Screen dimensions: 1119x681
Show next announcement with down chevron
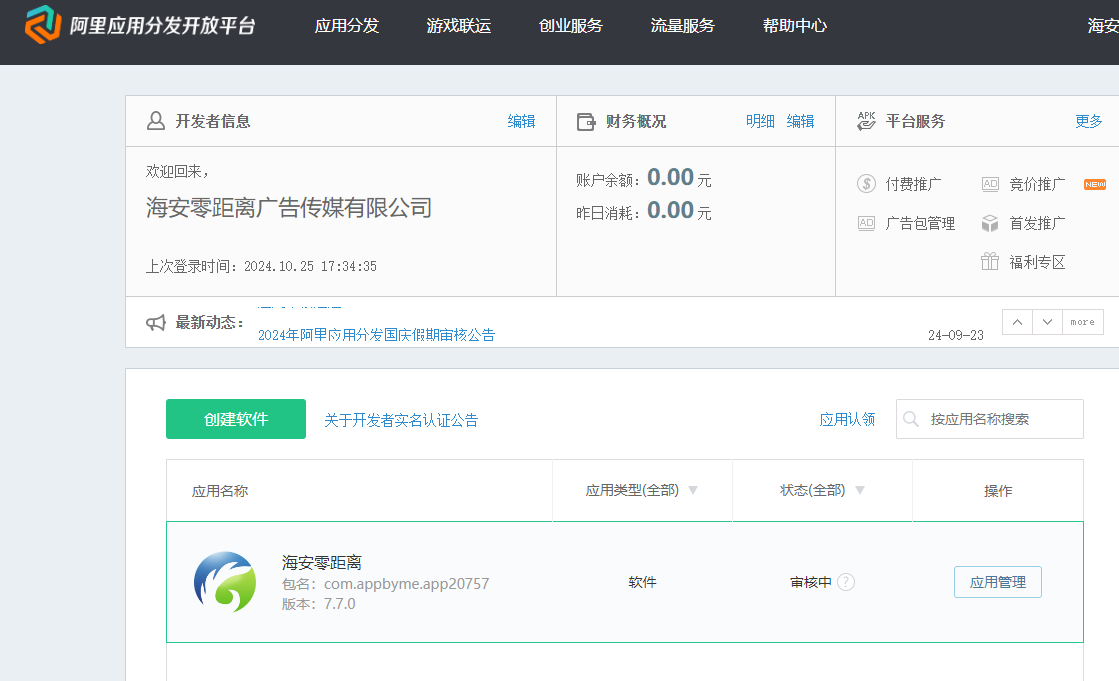click(x=1047, y=322)
